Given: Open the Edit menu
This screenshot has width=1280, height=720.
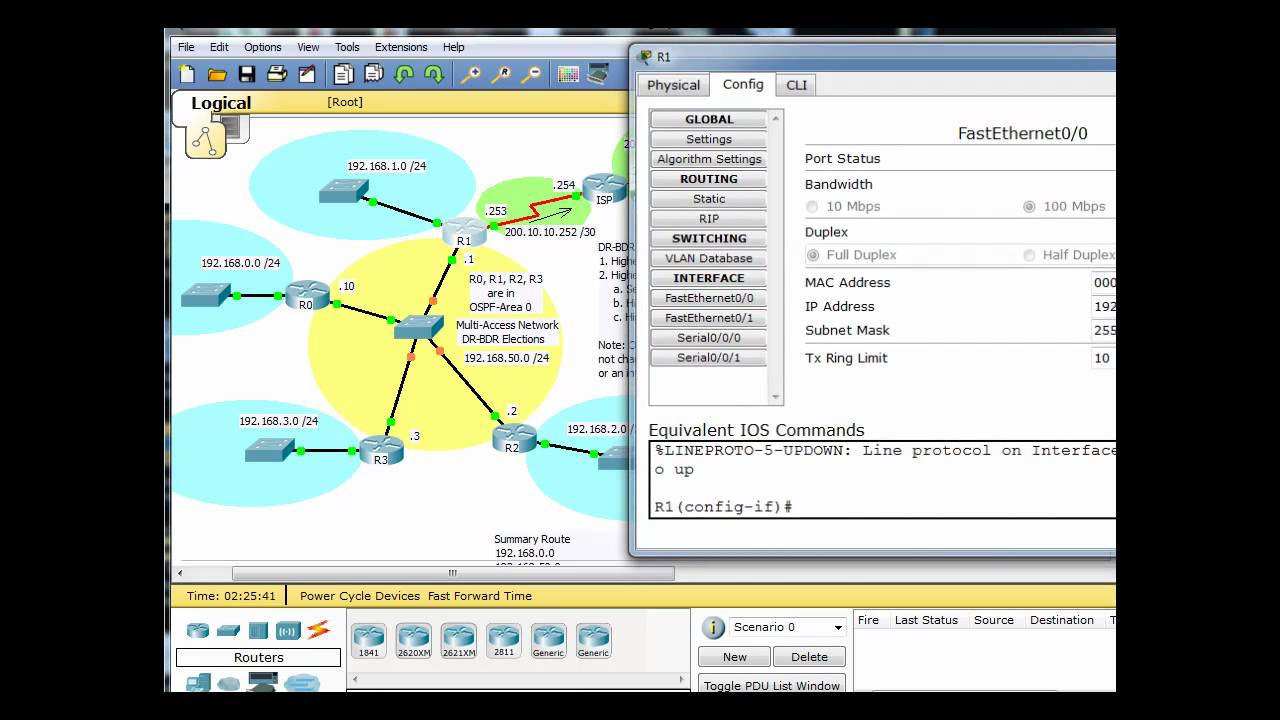Looking at the screenshot, I should click(219, 47).
